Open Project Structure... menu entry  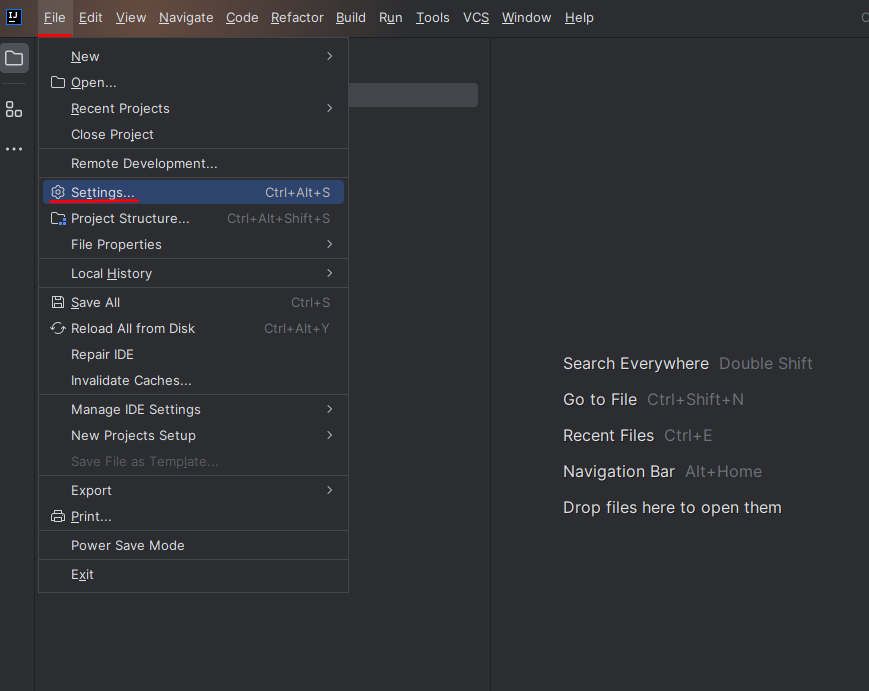pos(193,218)
